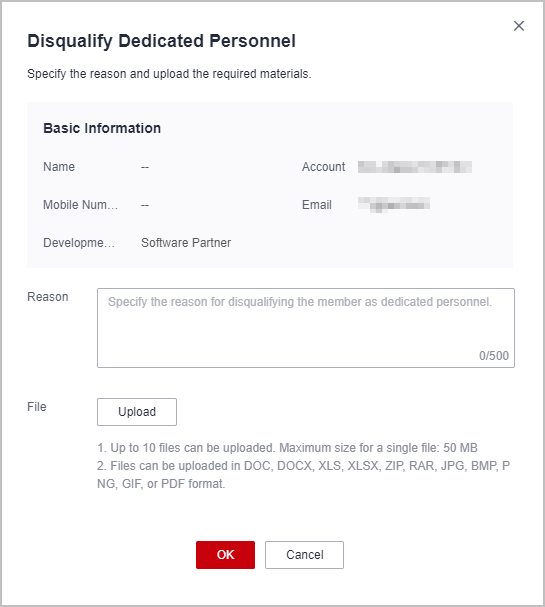Confirm with the red OK button

pyautogui.click(x=225, y=555)
